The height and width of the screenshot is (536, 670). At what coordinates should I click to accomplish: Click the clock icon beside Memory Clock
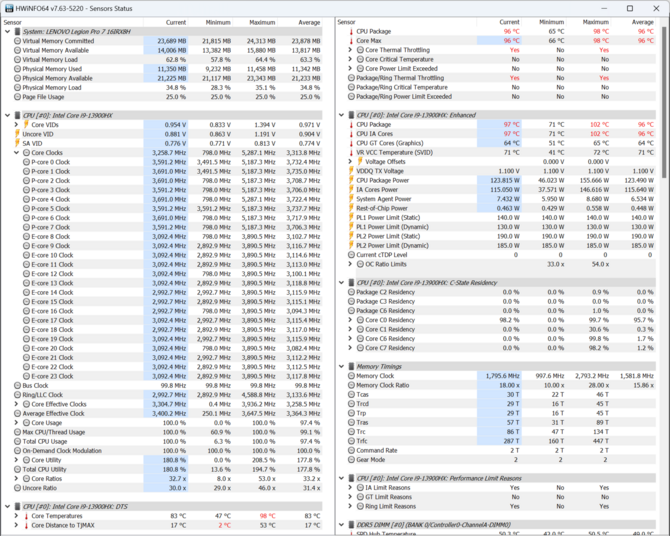(351, 376)
